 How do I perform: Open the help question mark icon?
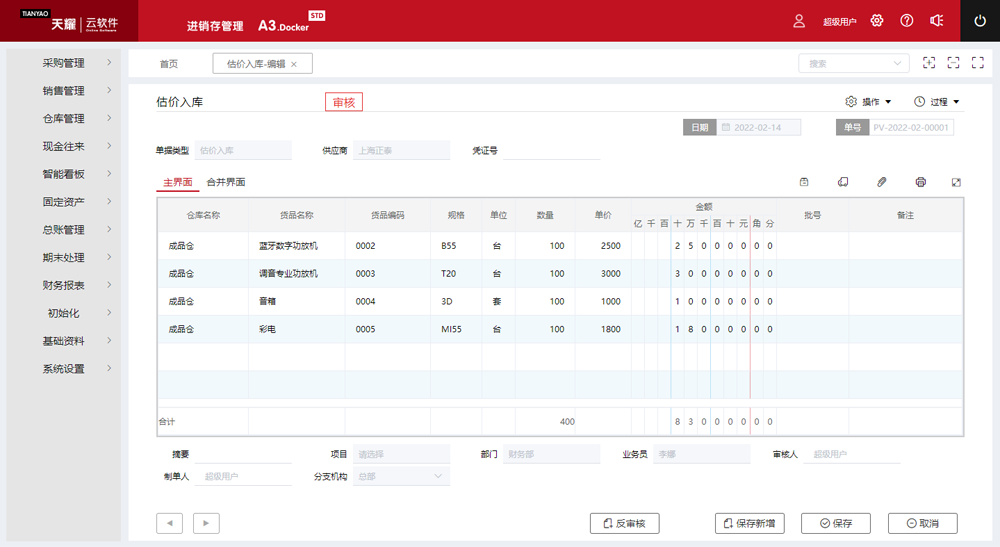click(x=907, y=21)
